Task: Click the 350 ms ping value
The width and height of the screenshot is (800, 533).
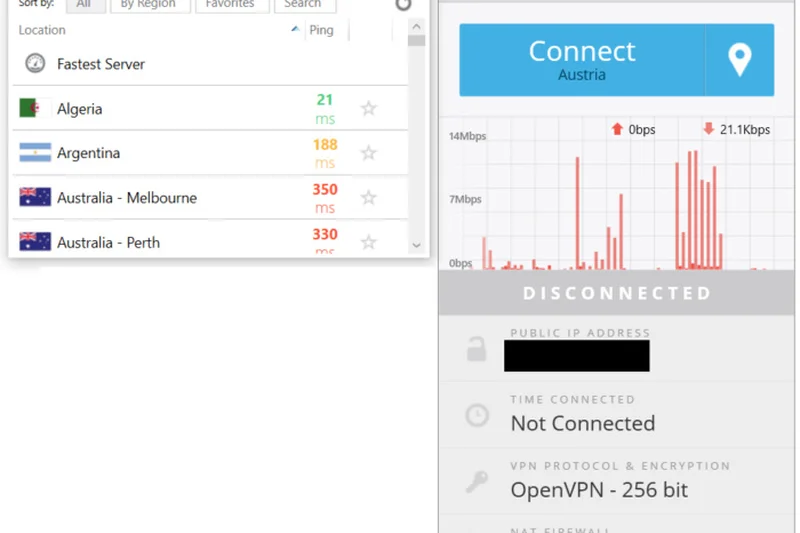Action: point(325,198)
